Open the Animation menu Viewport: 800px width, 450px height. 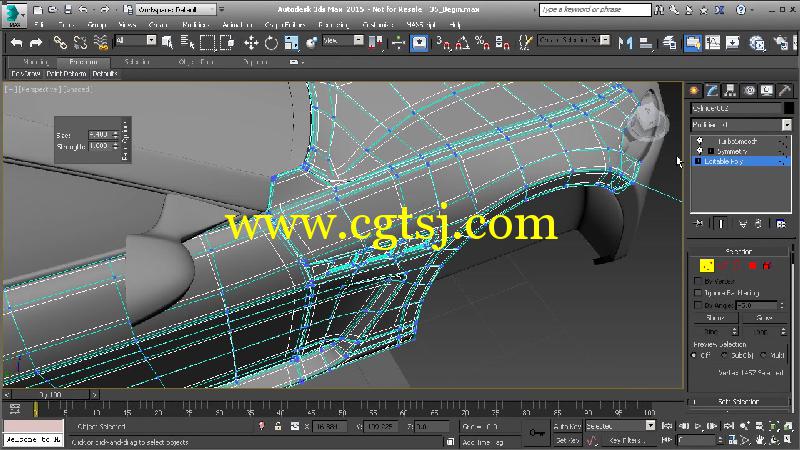(237, 24)
